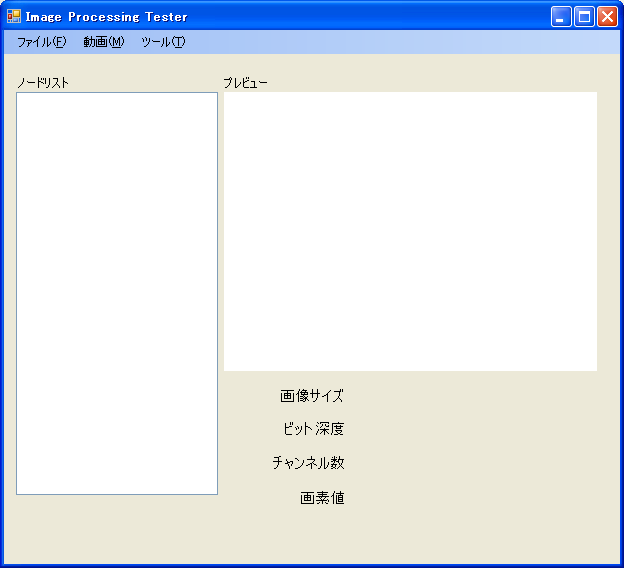Screen dimensions: 624x568
Task: Click the application icon in title bar
Action: click(14, 16)
